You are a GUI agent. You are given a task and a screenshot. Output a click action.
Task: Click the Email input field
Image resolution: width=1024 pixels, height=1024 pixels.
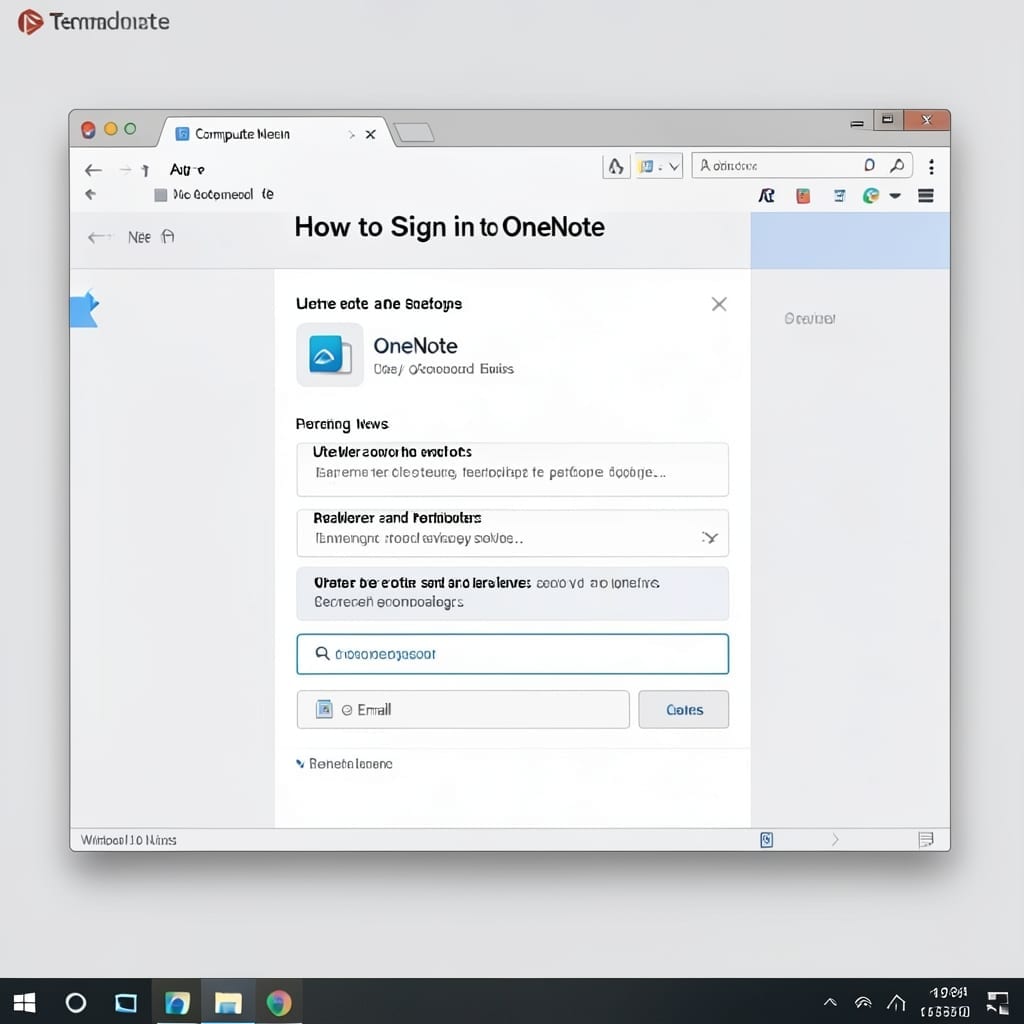click(x=463, y=709)
